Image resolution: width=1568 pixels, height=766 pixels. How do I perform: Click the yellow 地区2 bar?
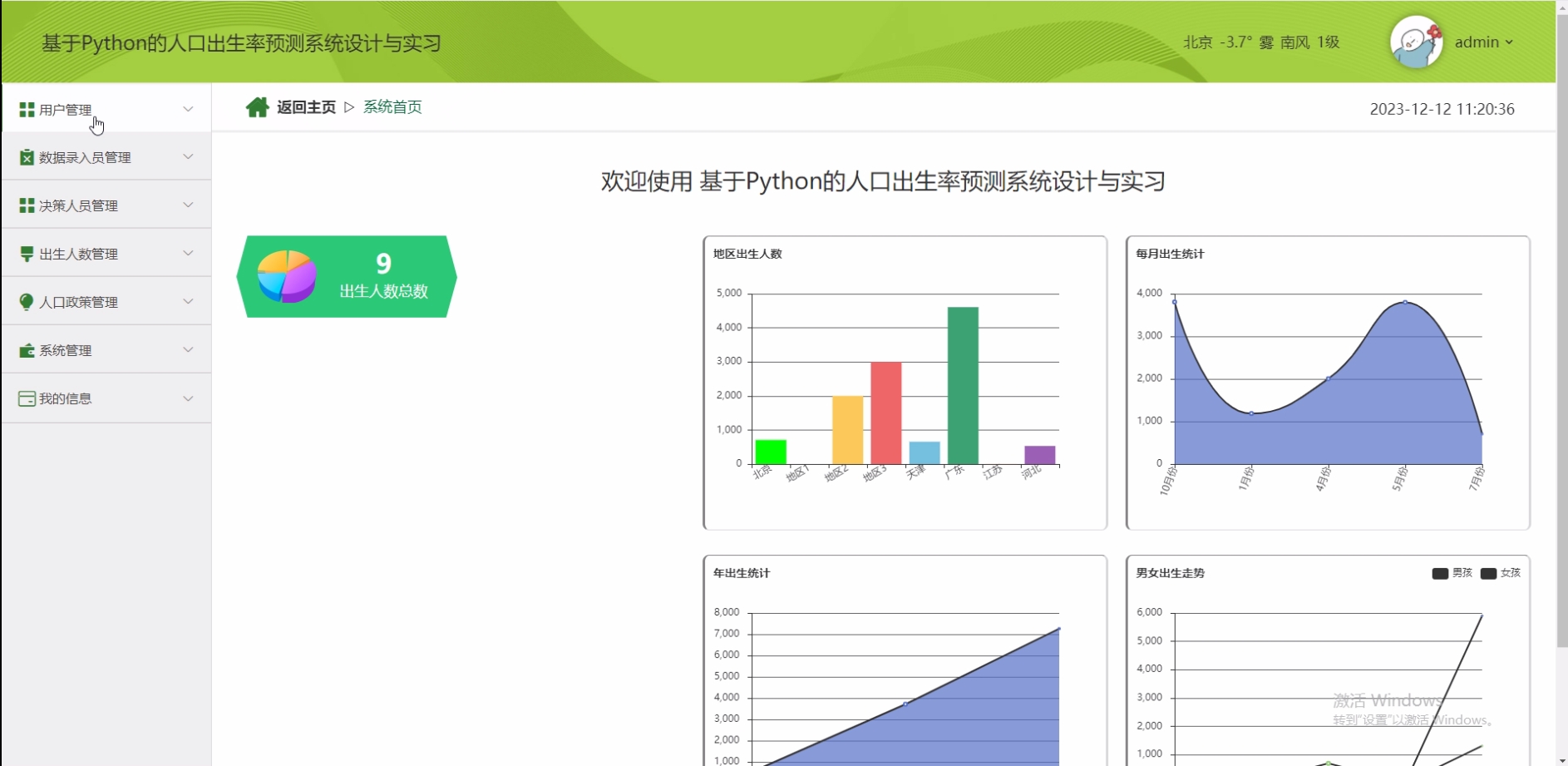[x=848, y=430]
